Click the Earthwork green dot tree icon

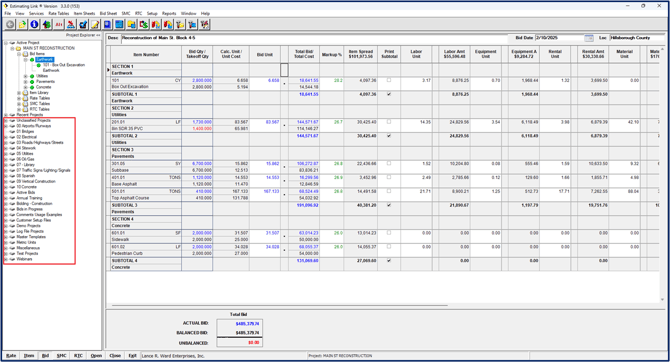[x=32, y=60]
